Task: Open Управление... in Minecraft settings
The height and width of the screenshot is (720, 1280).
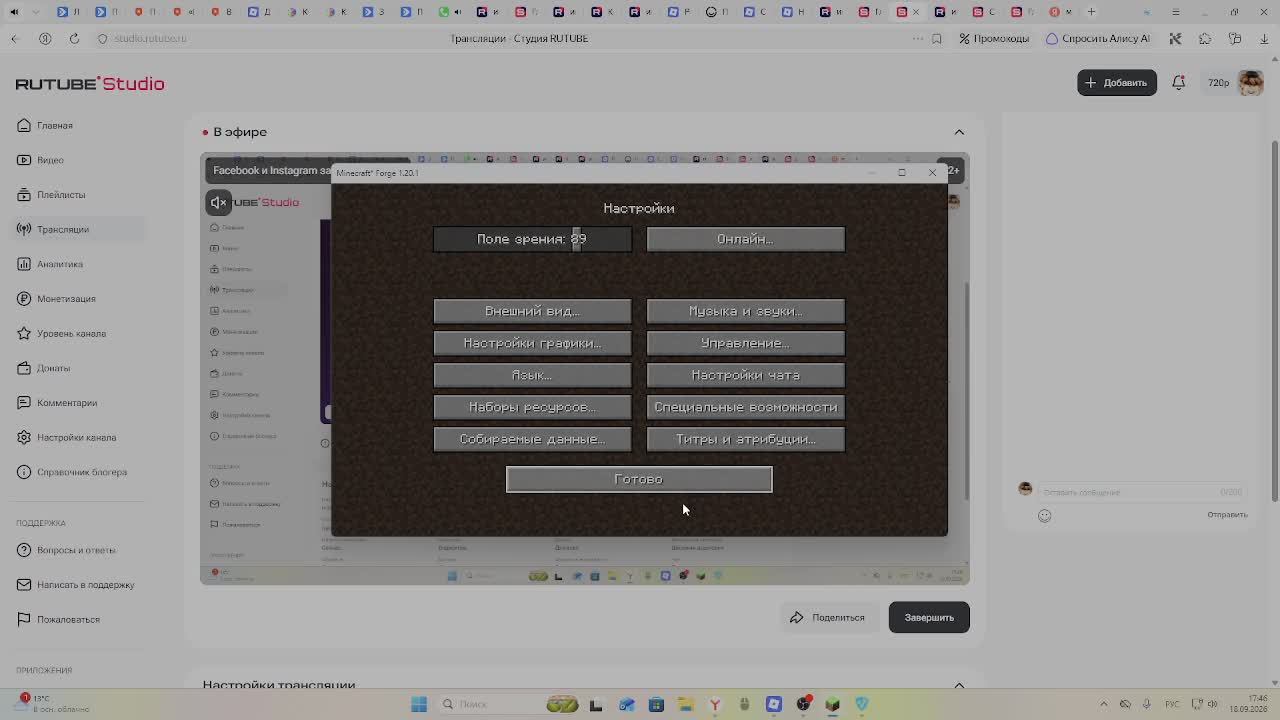Action: tap(746, 343)
